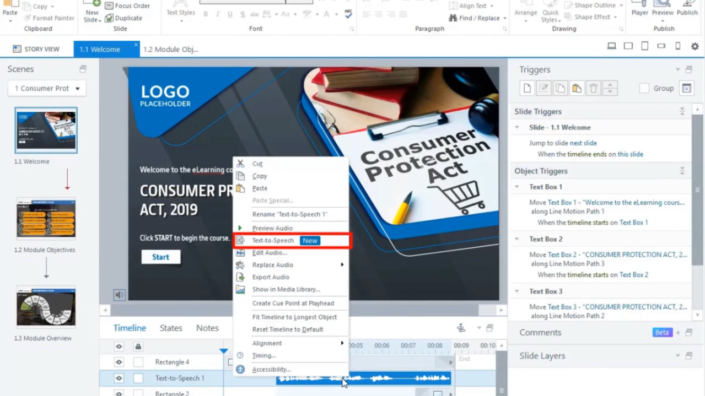Viewport: 705px width, 396px height.
Task: Collapse Text Box 2 triggers
Action: [x=517, y=239]
